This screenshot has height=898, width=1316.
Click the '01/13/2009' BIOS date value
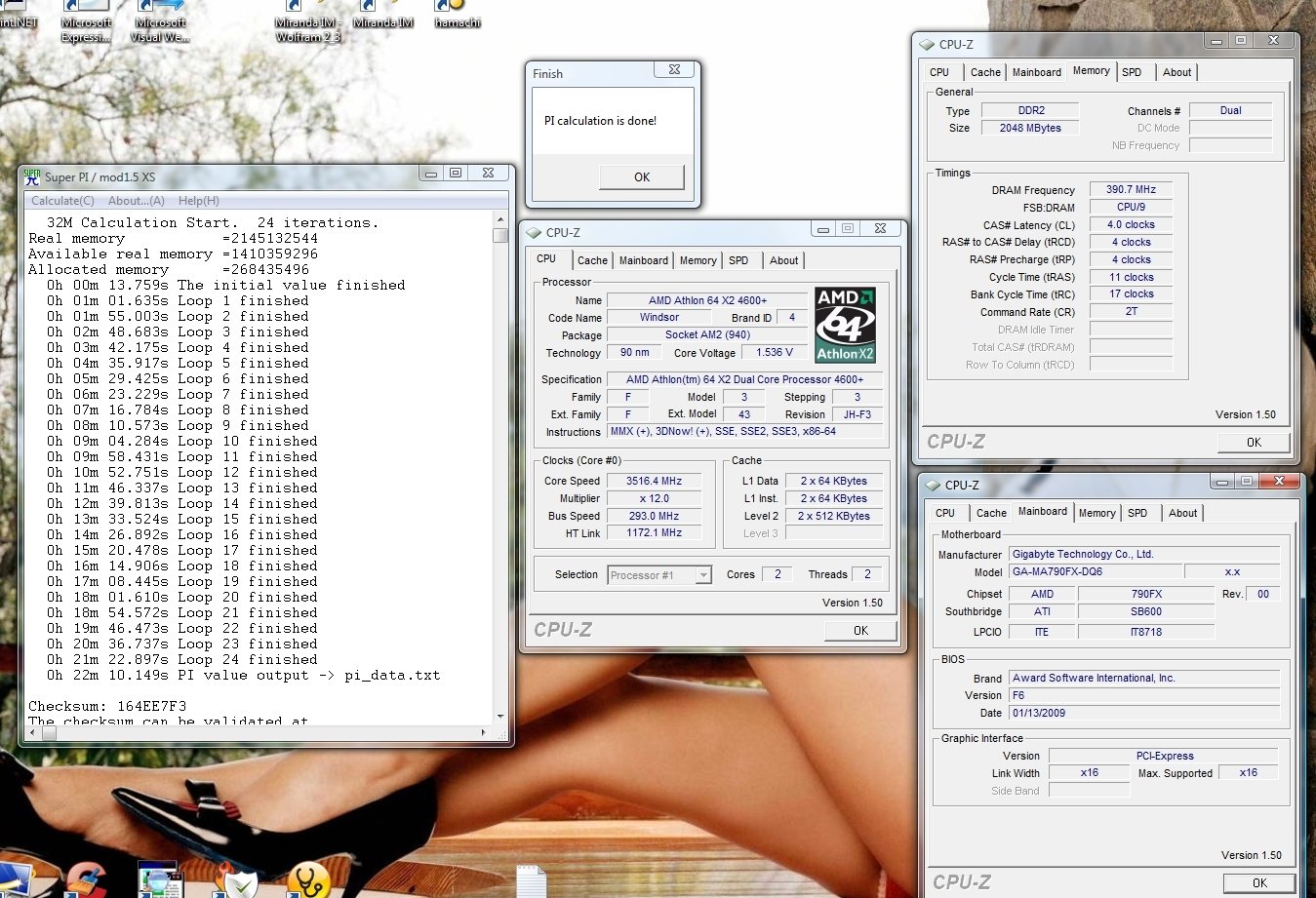point(1144,713)
